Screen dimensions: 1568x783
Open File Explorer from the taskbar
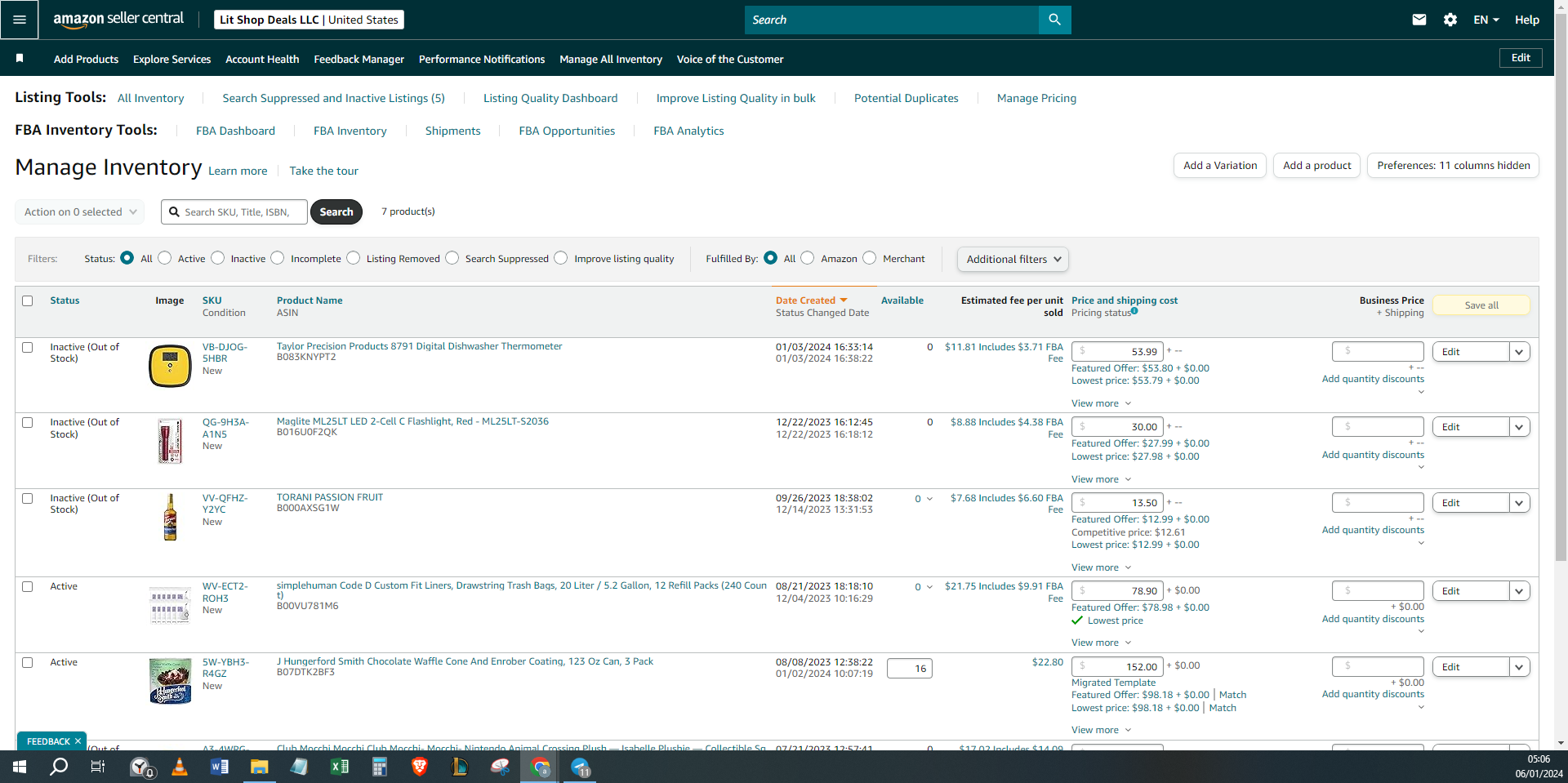coord(260,767)
